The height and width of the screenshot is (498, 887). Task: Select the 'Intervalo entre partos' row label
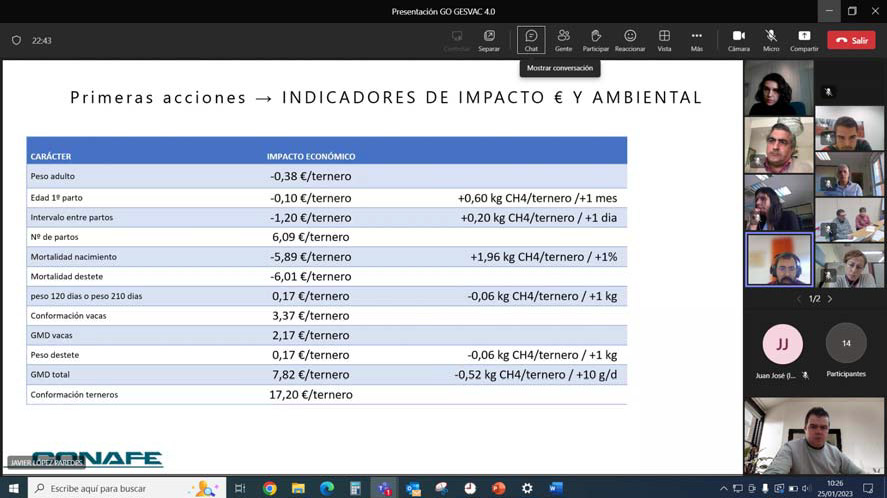[72, 217]
